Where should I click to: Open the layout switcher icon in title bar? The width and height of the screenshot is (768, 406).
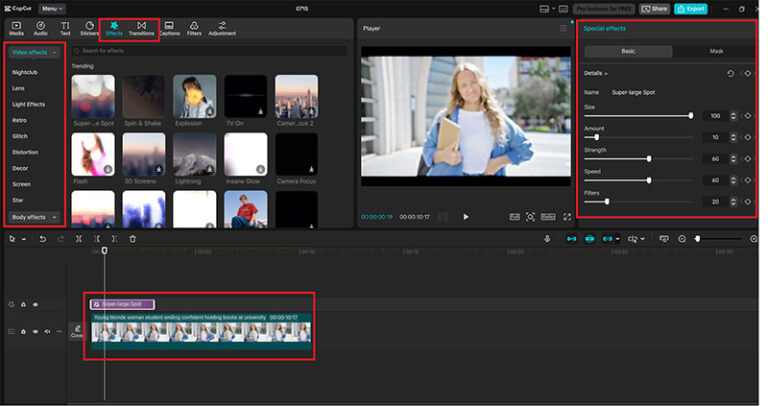click(544, 9)
